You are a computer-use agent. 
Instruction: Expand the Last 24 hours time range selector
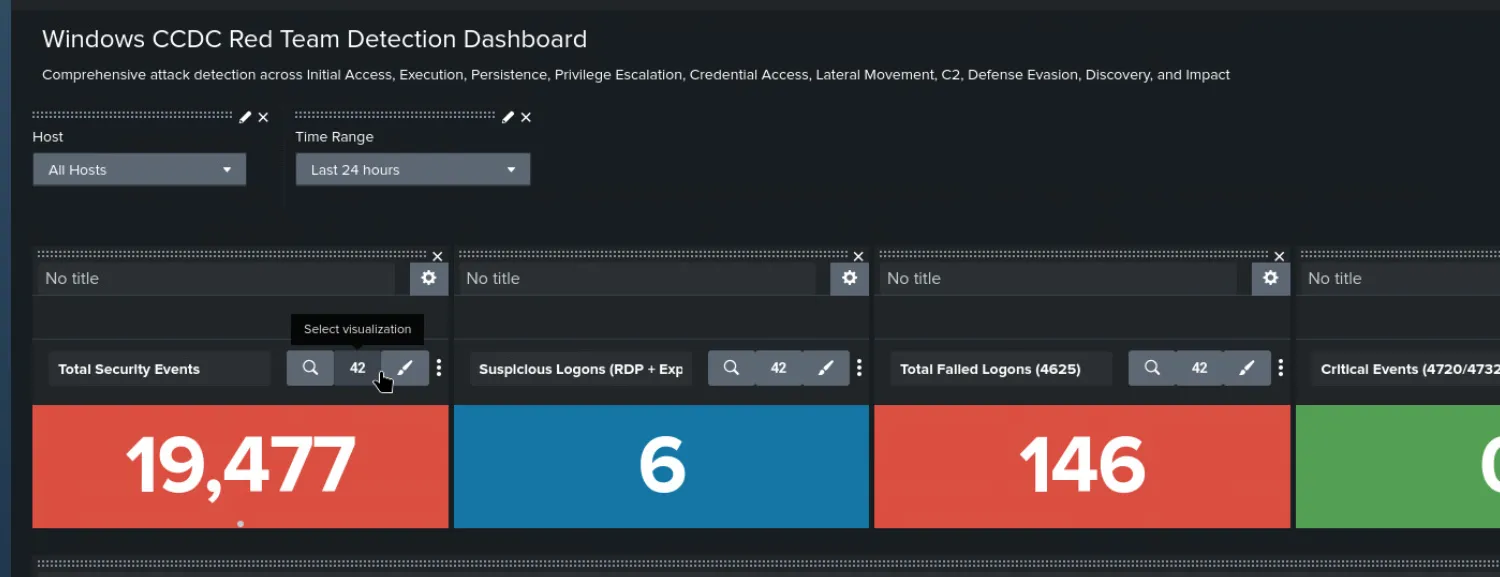[412, 169]
